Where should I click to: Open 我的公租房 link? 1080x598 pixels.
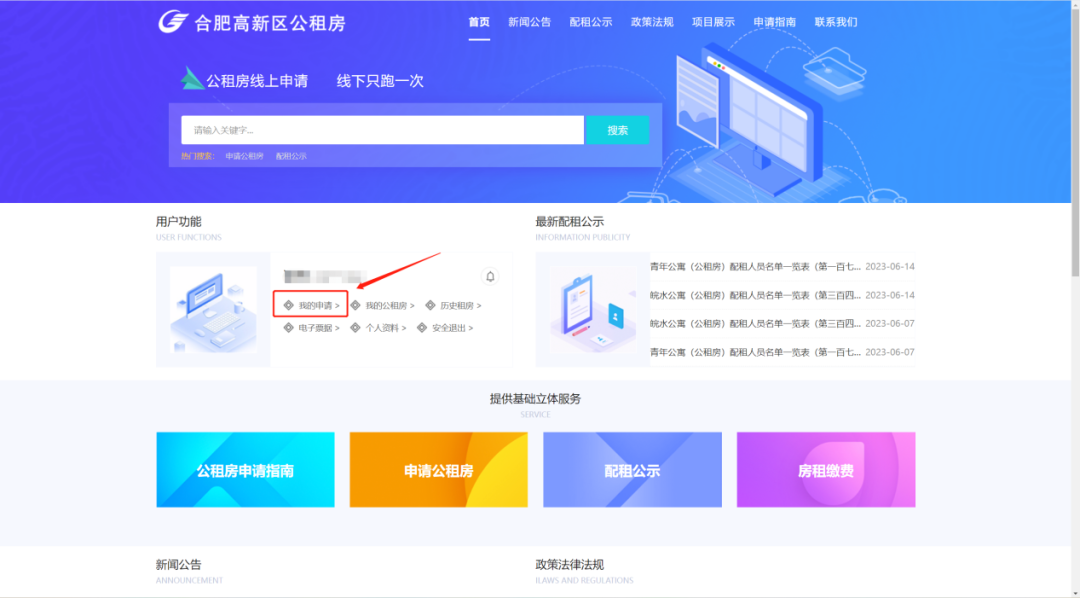(x=388, y=305)
